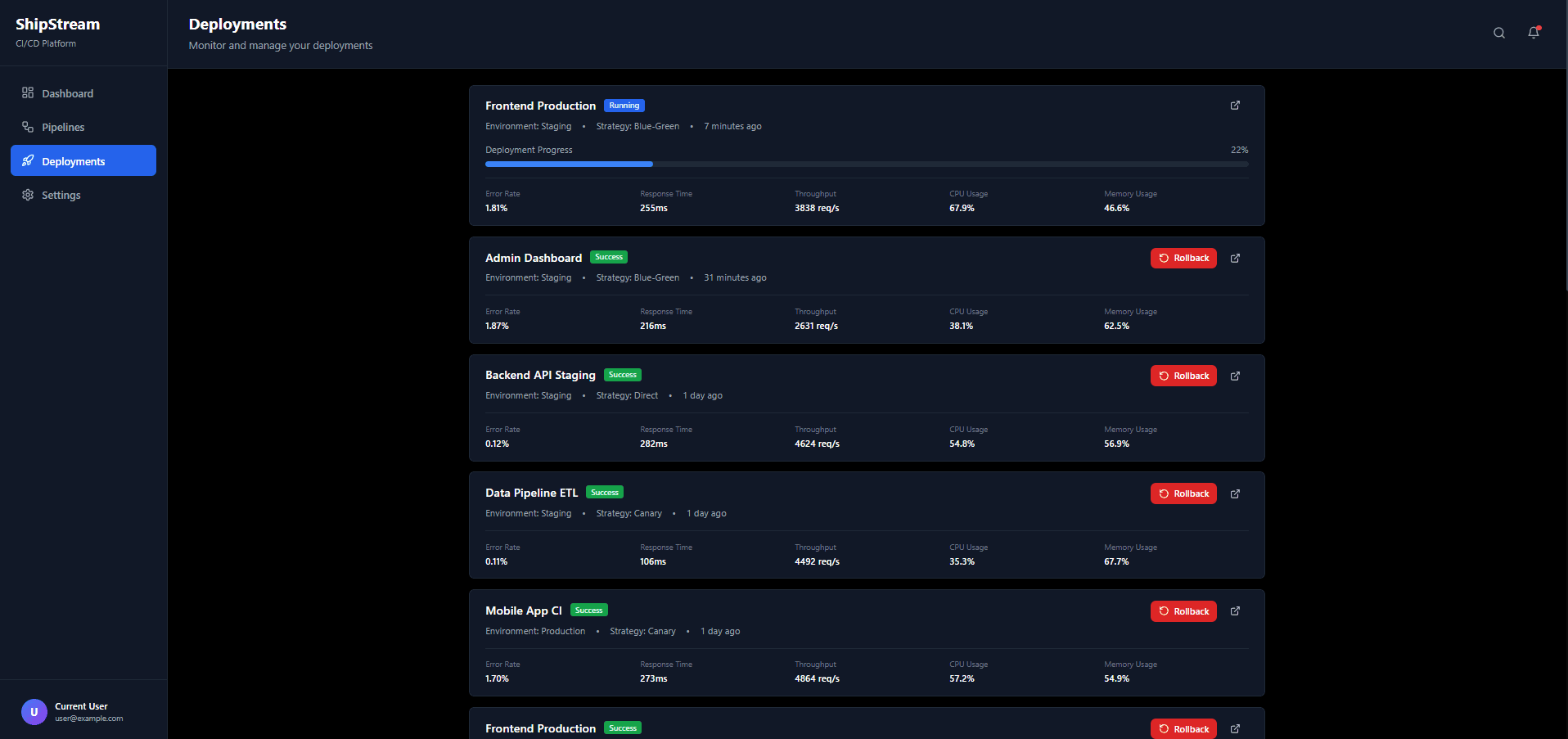Open the external link icon for Admin Dashboard

[x=1235, y=258]
